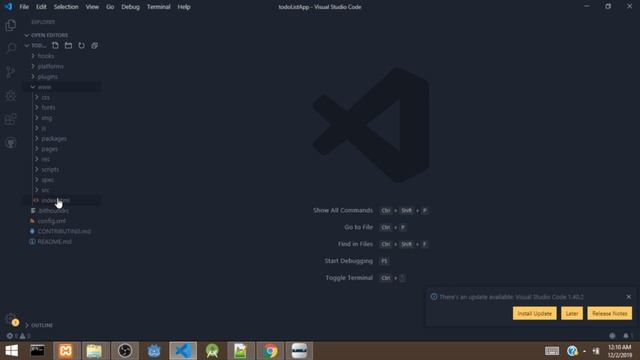Open the Explorer view in activity bar
The image size is (640, 360).
11,25
